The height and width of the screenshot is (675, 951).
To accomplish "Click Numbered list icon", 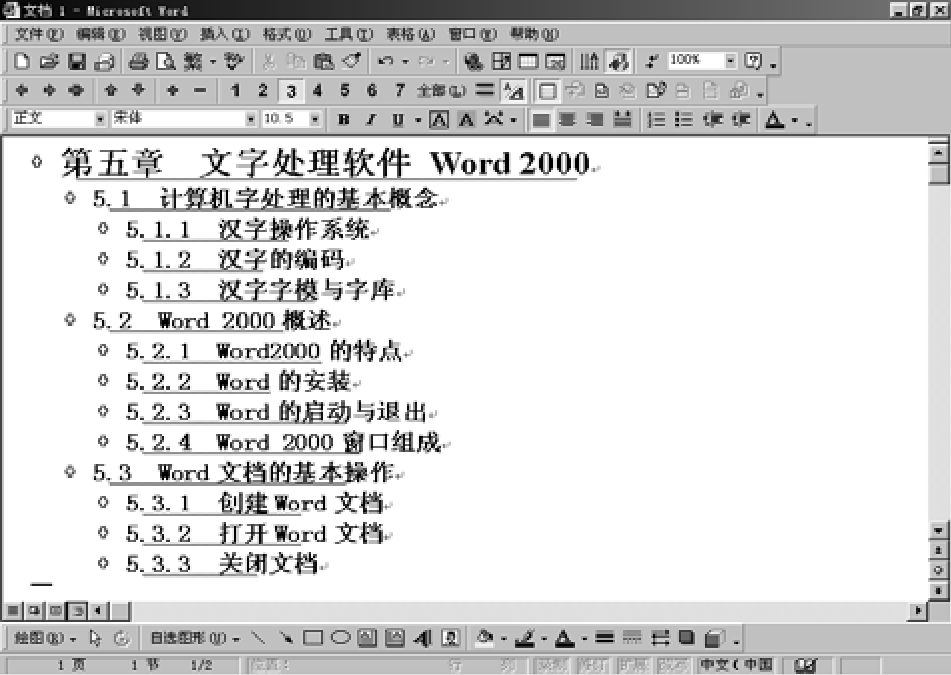I will pos(656,119).
